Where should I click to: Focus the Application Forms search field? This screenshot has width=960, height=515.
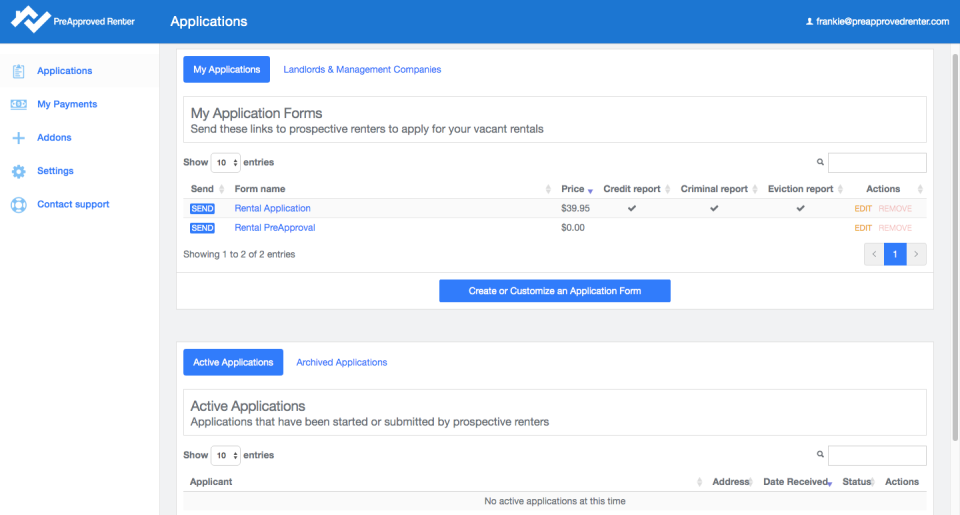click(877, 162)
